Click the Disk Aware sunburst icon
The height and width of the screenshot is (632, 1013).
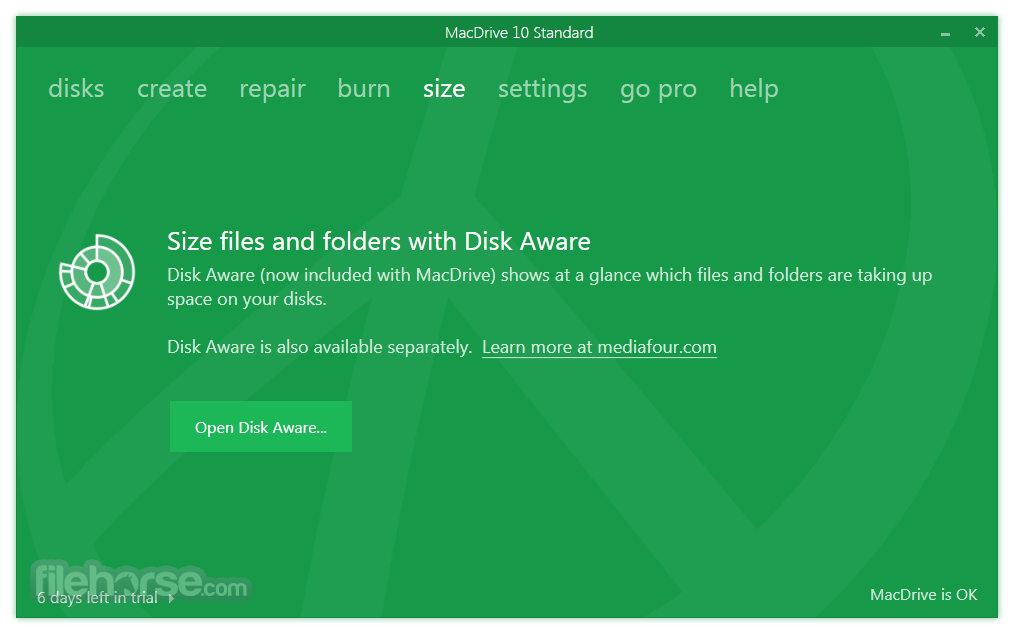pos(97,272)
